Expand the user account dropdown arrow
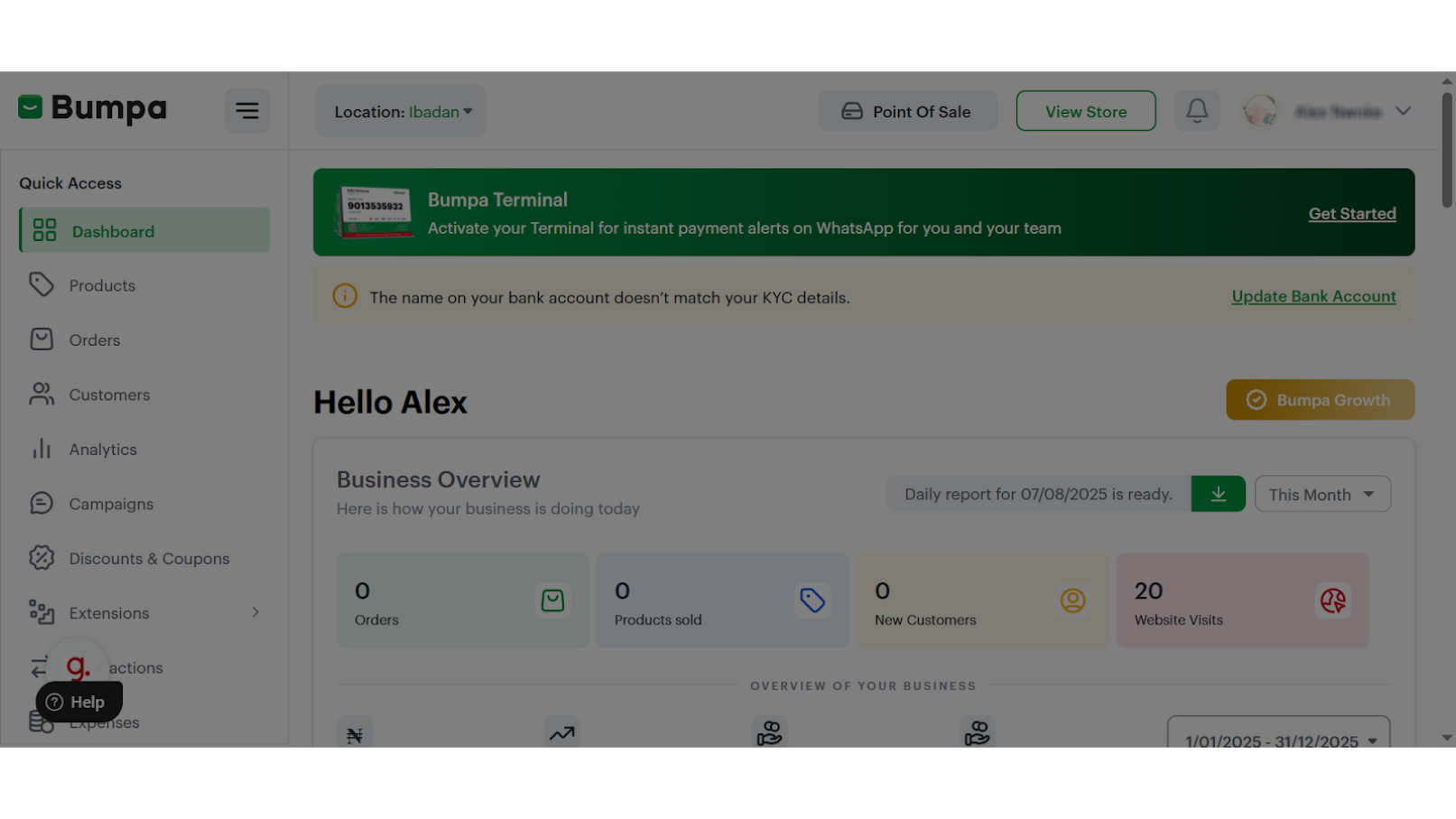This screenshot has width=1456, height=819. click(x=1403, y=111)
